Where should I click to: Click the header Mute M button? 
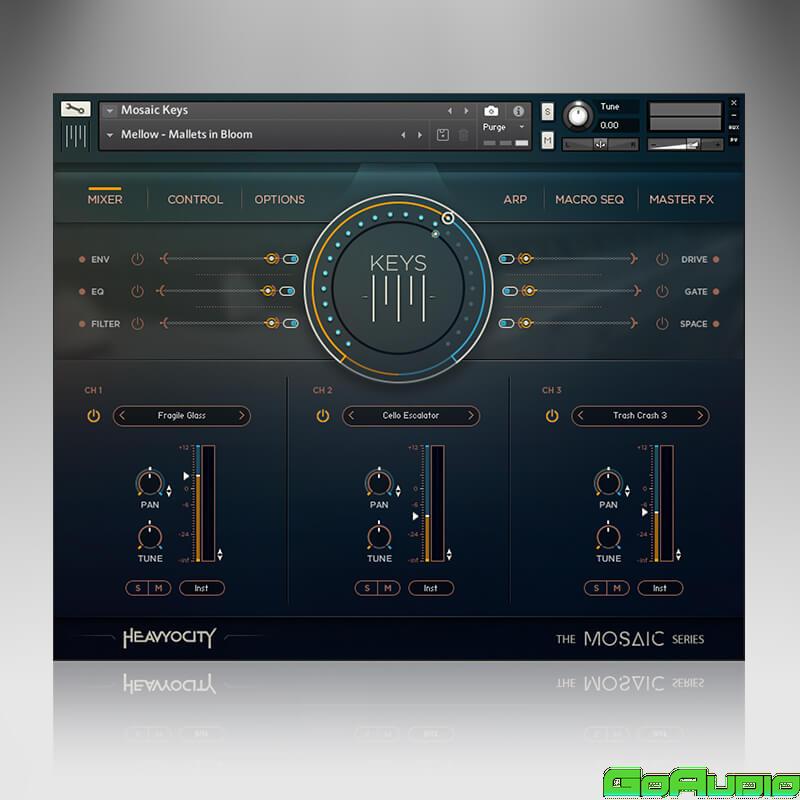pos(547,140)
